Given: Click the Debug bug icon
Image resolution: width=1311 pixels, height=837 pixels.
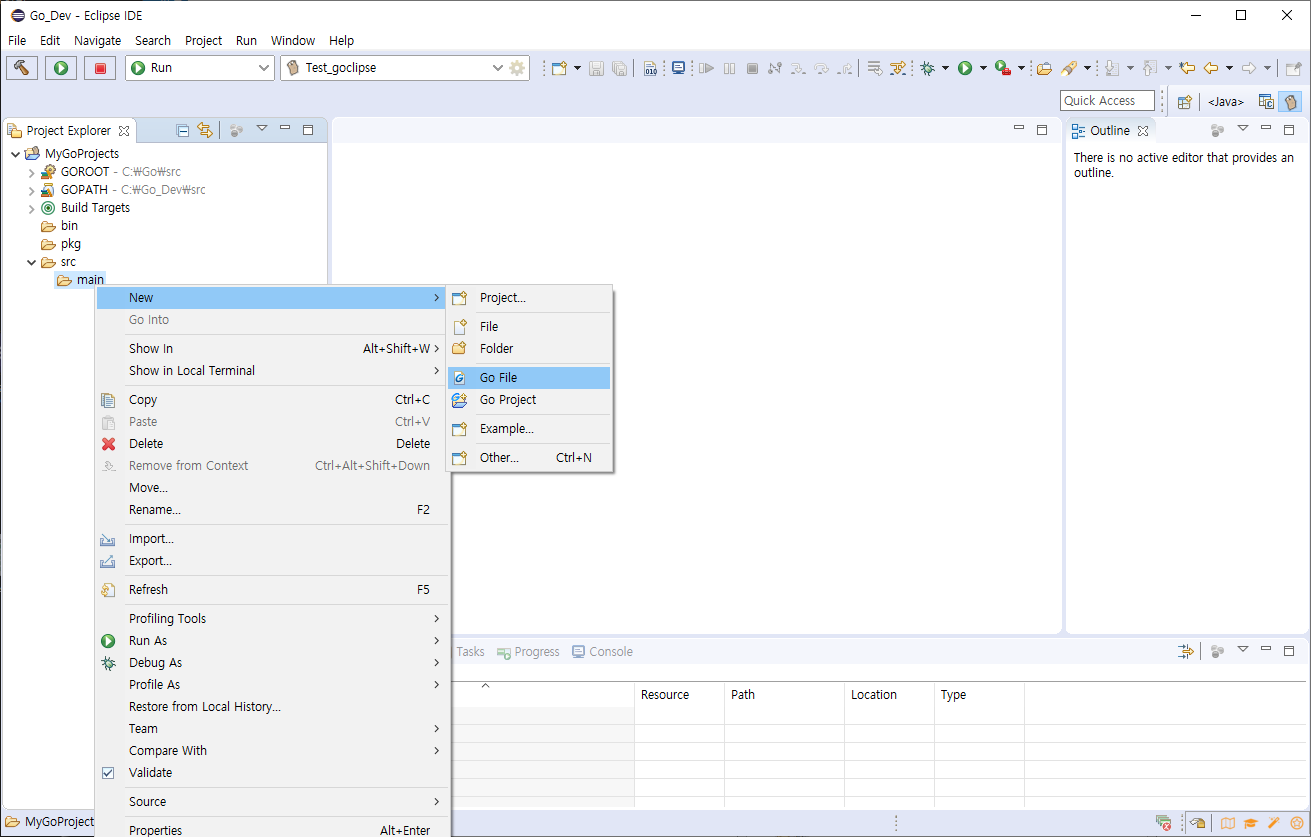Looking at the screenshot, I should click(928, 68).
